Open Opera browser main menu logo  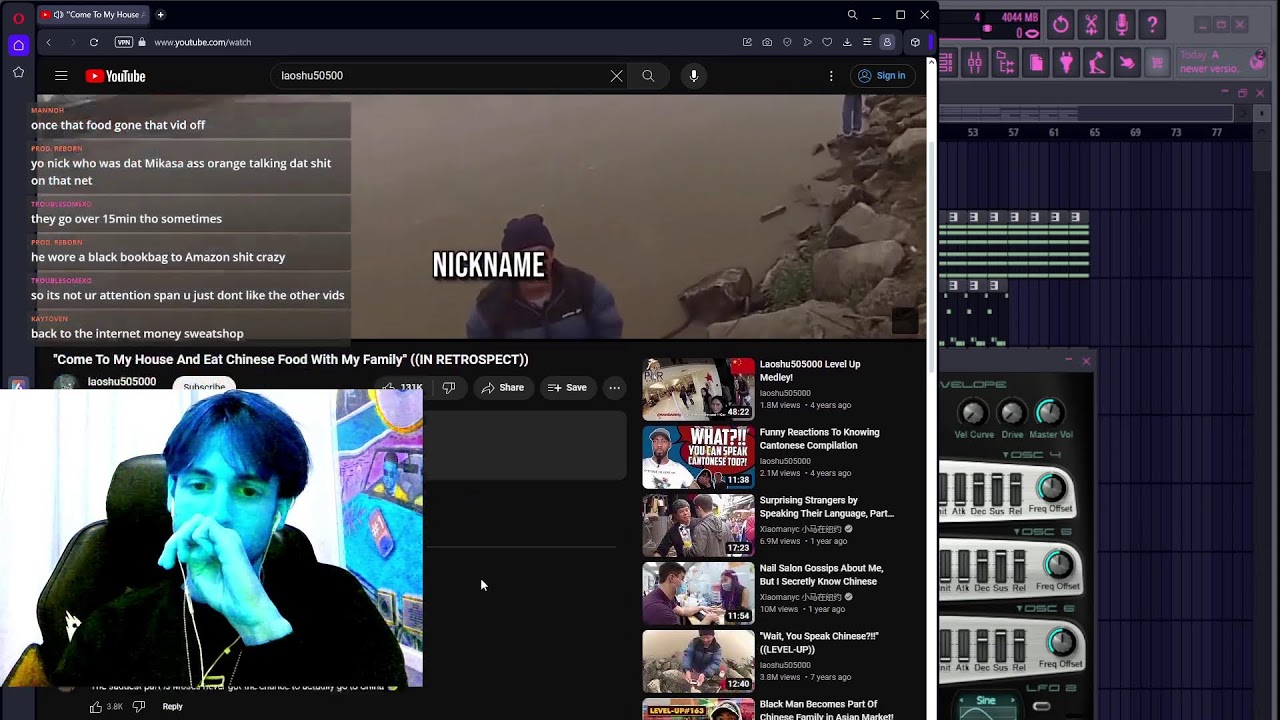click(18, 17)
